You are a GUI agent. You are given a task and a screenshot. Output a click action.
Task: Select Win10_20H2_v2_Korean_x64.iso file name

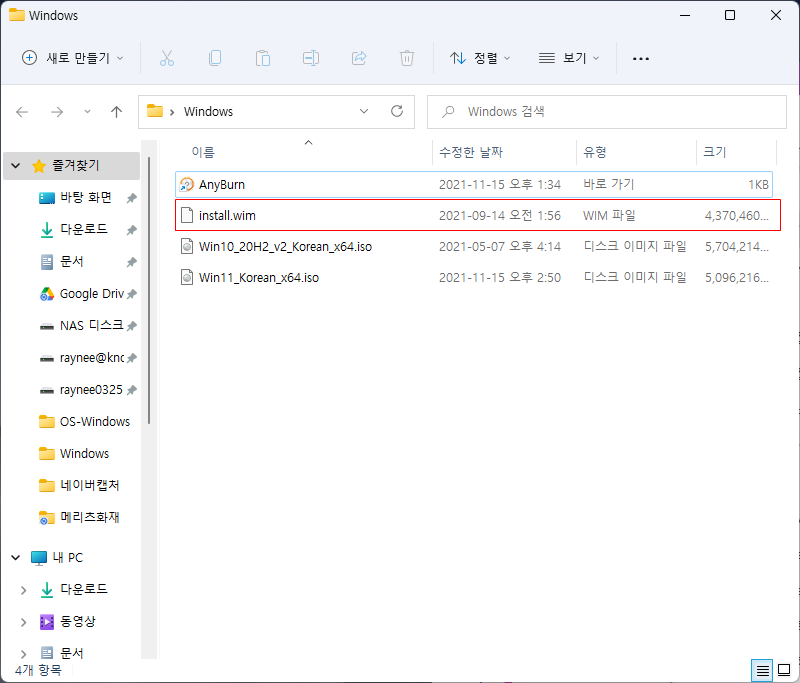(285, 247)
